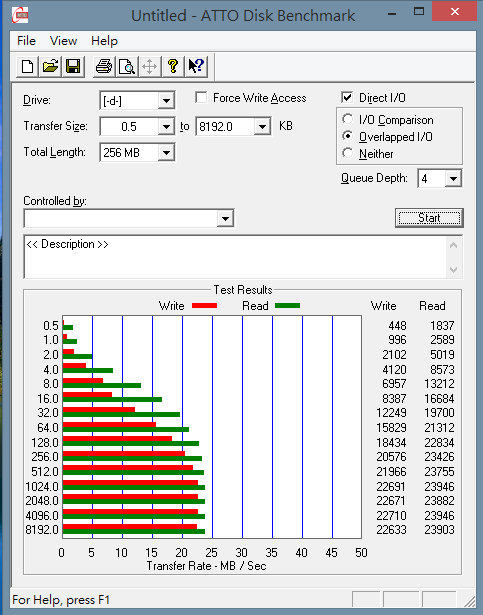483x615 pixels.
Task: Click the Transfer Rate - MB / Sec axis label
Action: 206,566
